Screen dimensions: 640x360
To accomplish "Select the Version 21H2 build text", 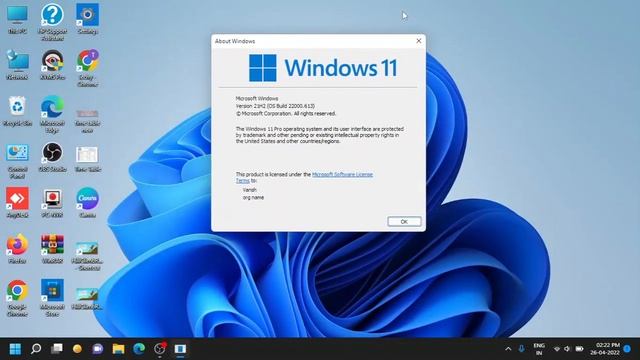I will pyautogui.click(x=275, y=106).
